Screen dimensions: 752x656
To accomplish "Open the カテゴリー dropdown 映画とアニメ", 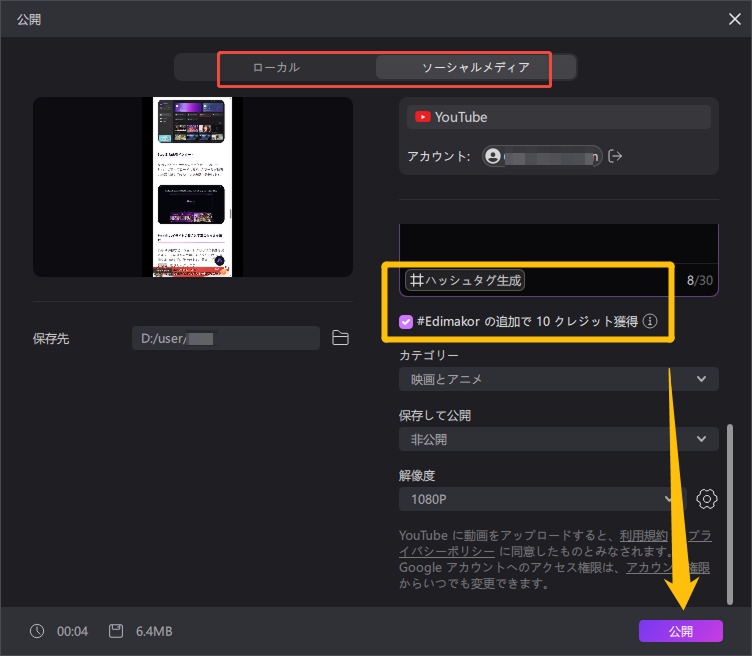I will pos(559,379).
